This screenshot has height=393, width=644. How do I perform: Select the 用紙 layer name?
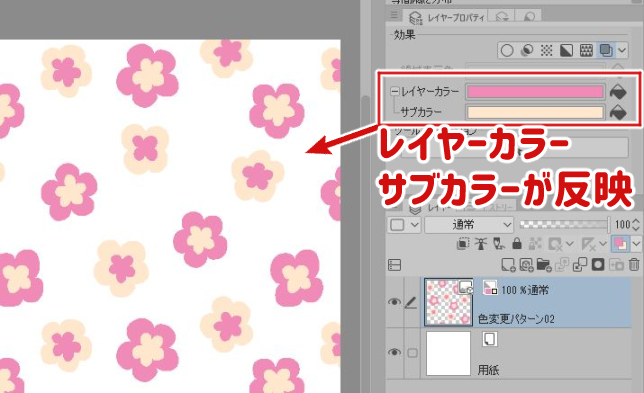tap(488, 370)
